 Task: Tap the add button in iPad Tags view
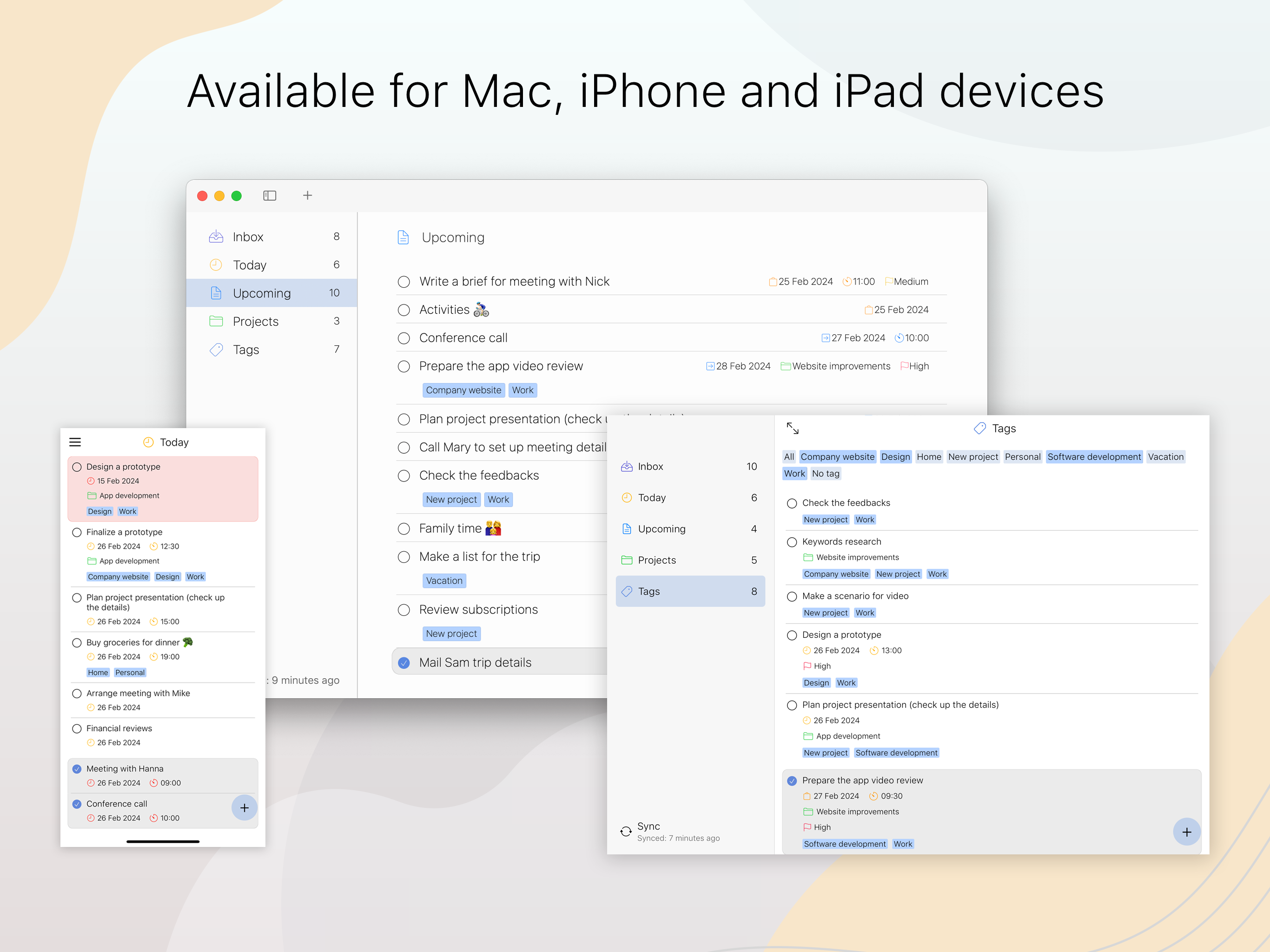click(x=1187, y=833)
